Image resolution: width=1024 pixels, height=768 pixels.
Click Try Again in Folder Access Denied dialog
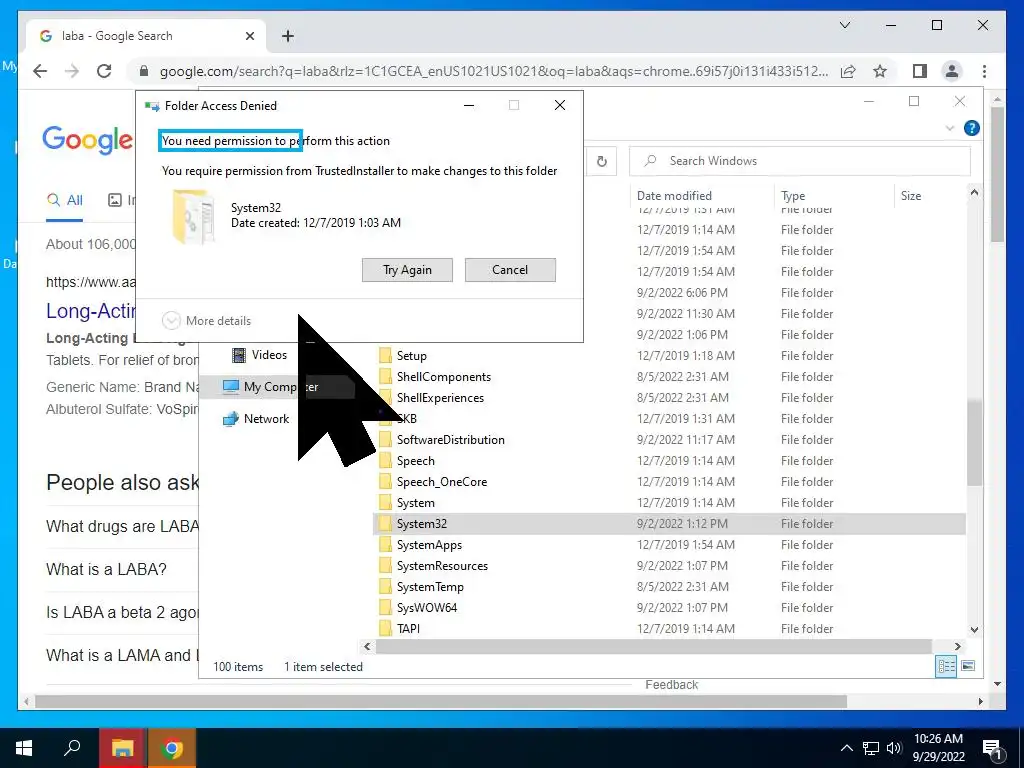pos(407,270)
